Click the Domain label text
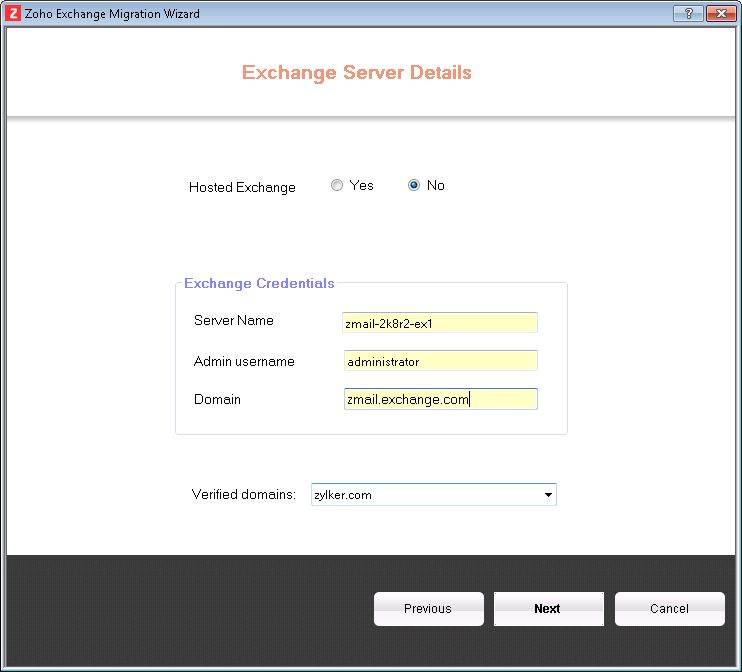 point(217,399)
